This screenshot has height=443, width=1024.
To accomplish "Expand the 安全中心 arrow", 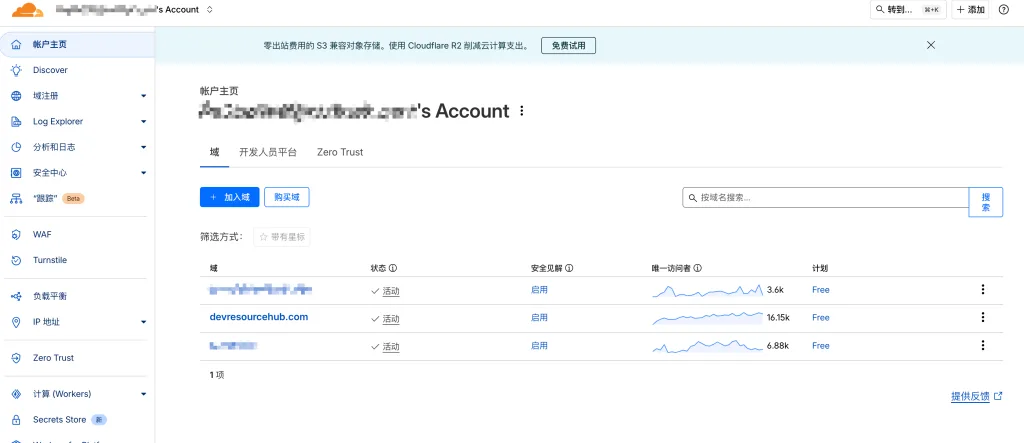I will click(144, 173).
